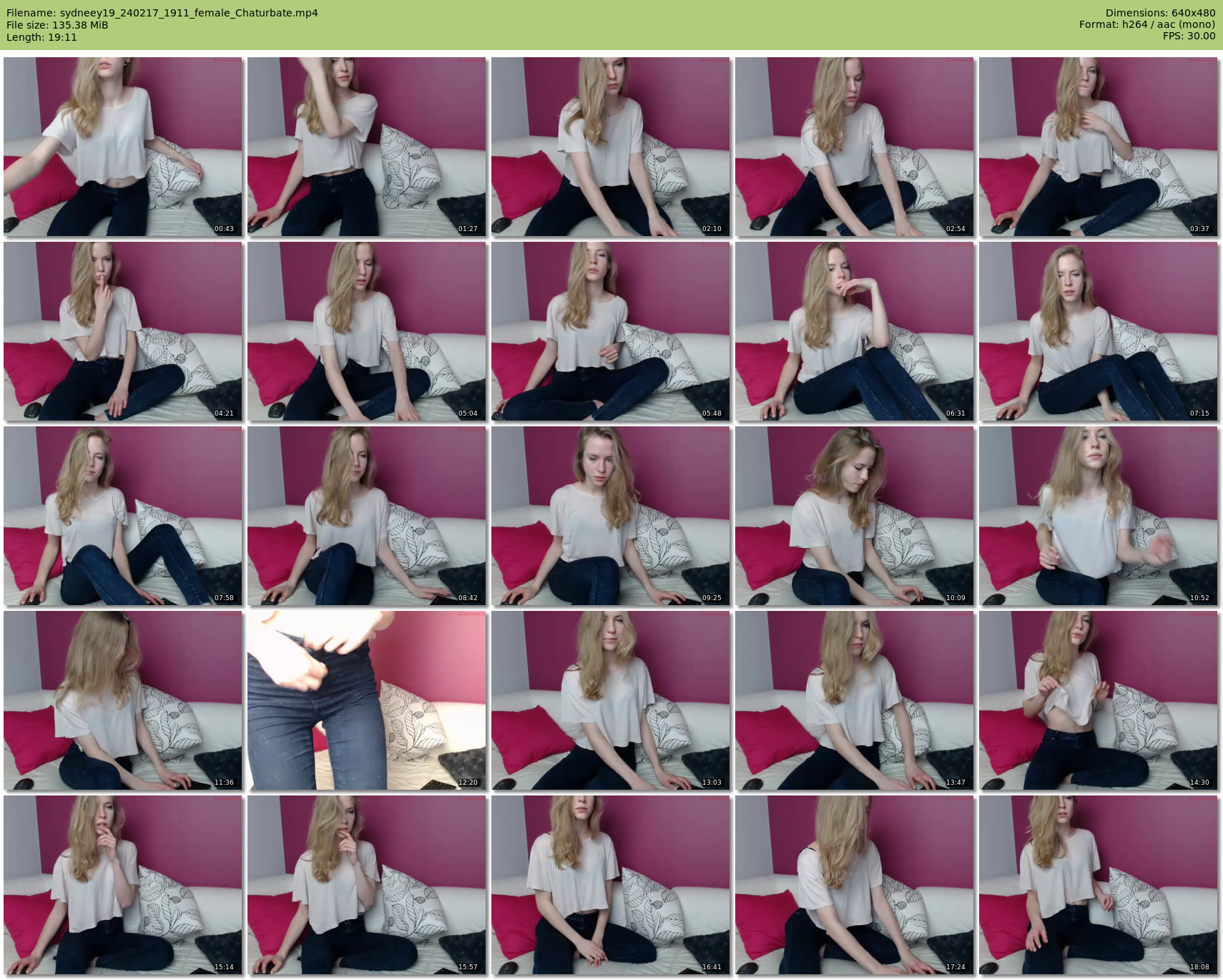Open the thumbnail stamped 10:09
This screenshot has height=980, width=1223.
coord(855,516)
